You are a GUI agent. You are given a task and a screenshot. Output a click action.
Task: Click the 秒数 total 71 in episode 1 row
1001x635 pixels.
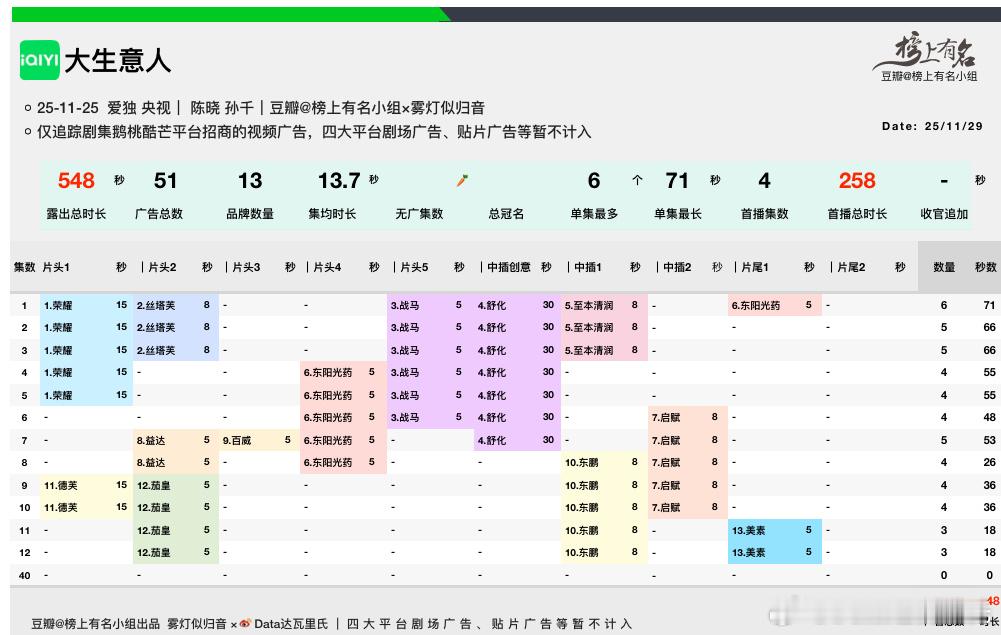click(990, 306)
